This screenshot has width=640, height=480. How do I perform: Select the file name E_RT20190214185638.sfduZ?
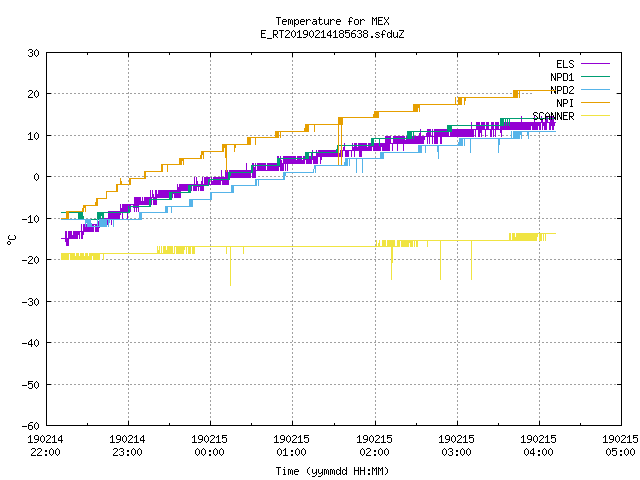tap(332, 34)
